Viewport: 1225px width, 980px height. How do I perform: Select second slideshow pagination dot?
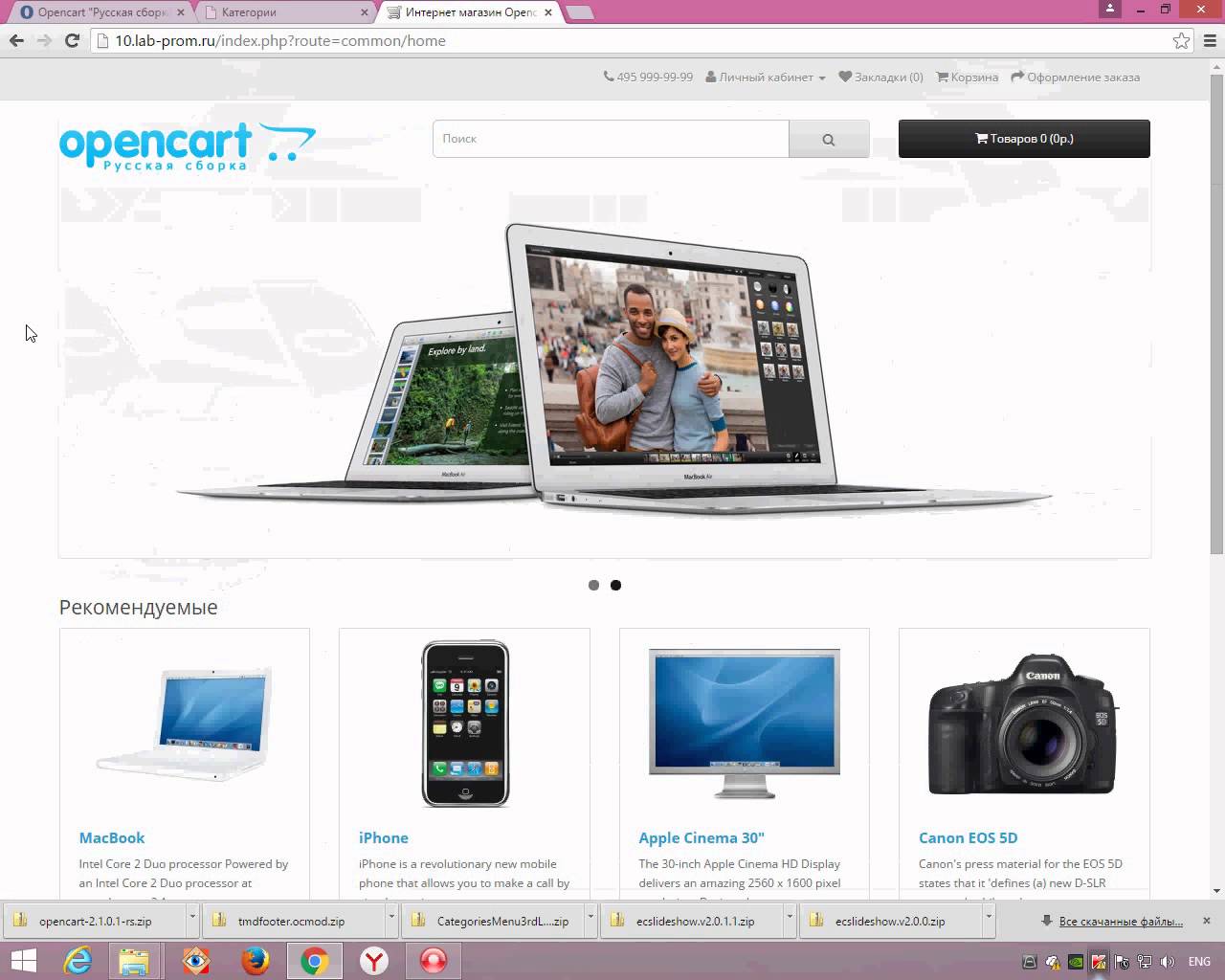[615, 585]
